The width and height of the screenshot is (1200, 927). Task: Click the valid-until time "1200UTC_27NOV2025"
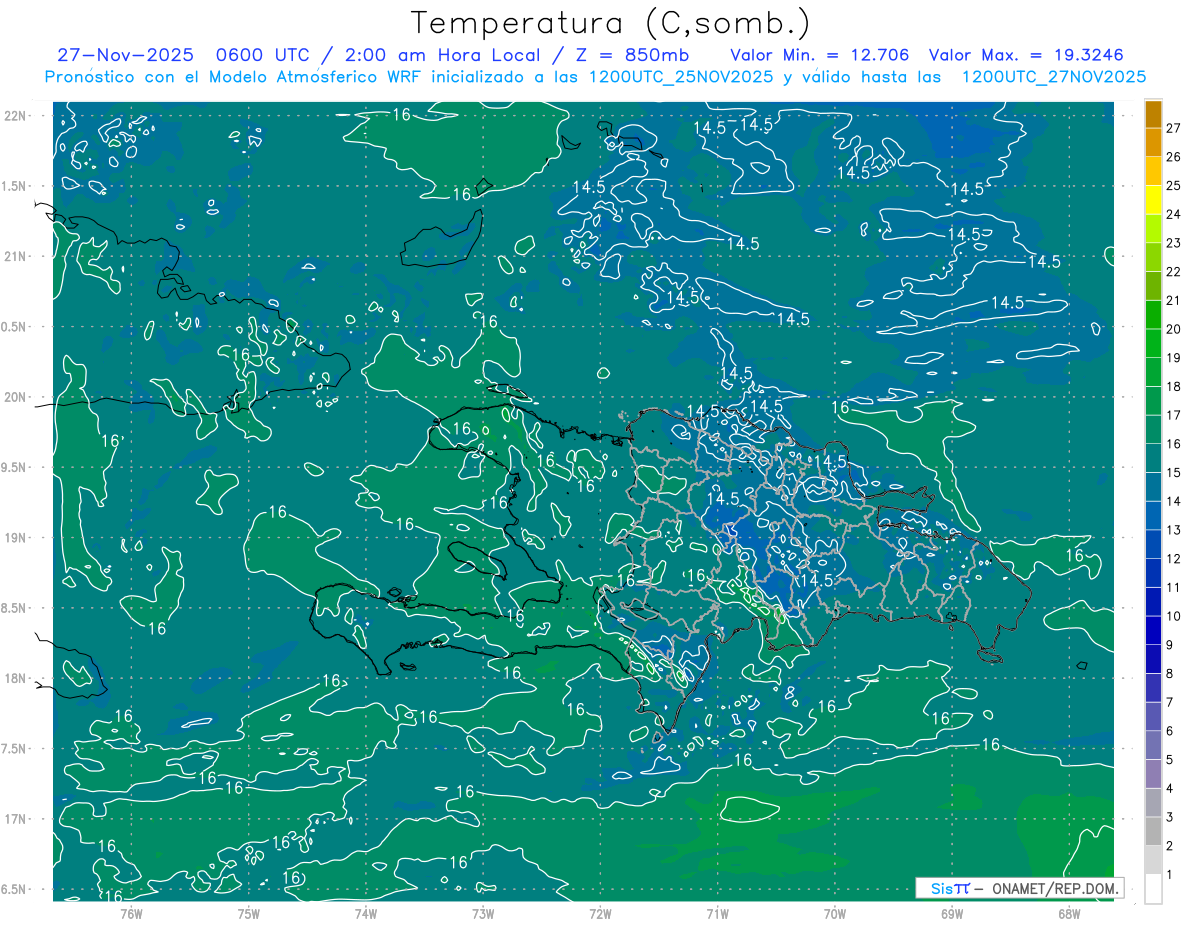point(1054,77)
